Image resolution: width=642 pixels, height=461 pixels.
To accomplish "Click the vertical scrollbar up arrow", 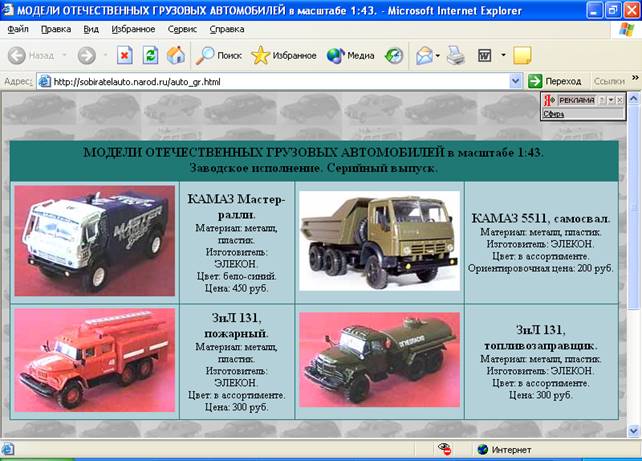I will [634, 98].
